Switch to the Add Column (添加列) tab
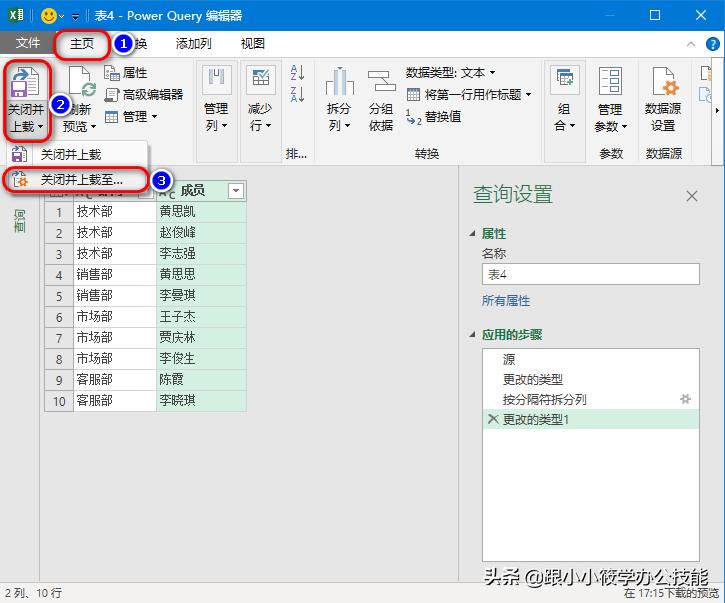Viewport: 725px width, 603px height. pos(193,43)
